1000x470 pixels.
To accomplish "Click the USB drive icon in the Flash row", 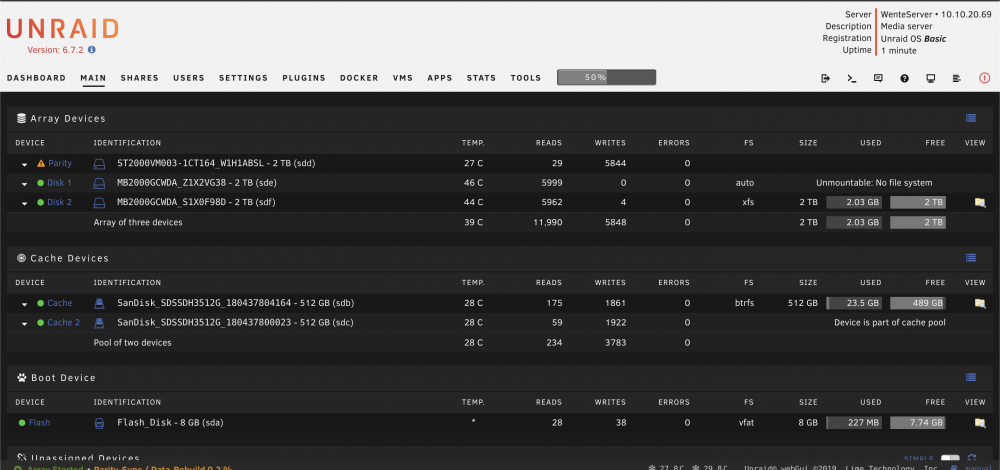I will pyautogui.click(x=99, y=423).
